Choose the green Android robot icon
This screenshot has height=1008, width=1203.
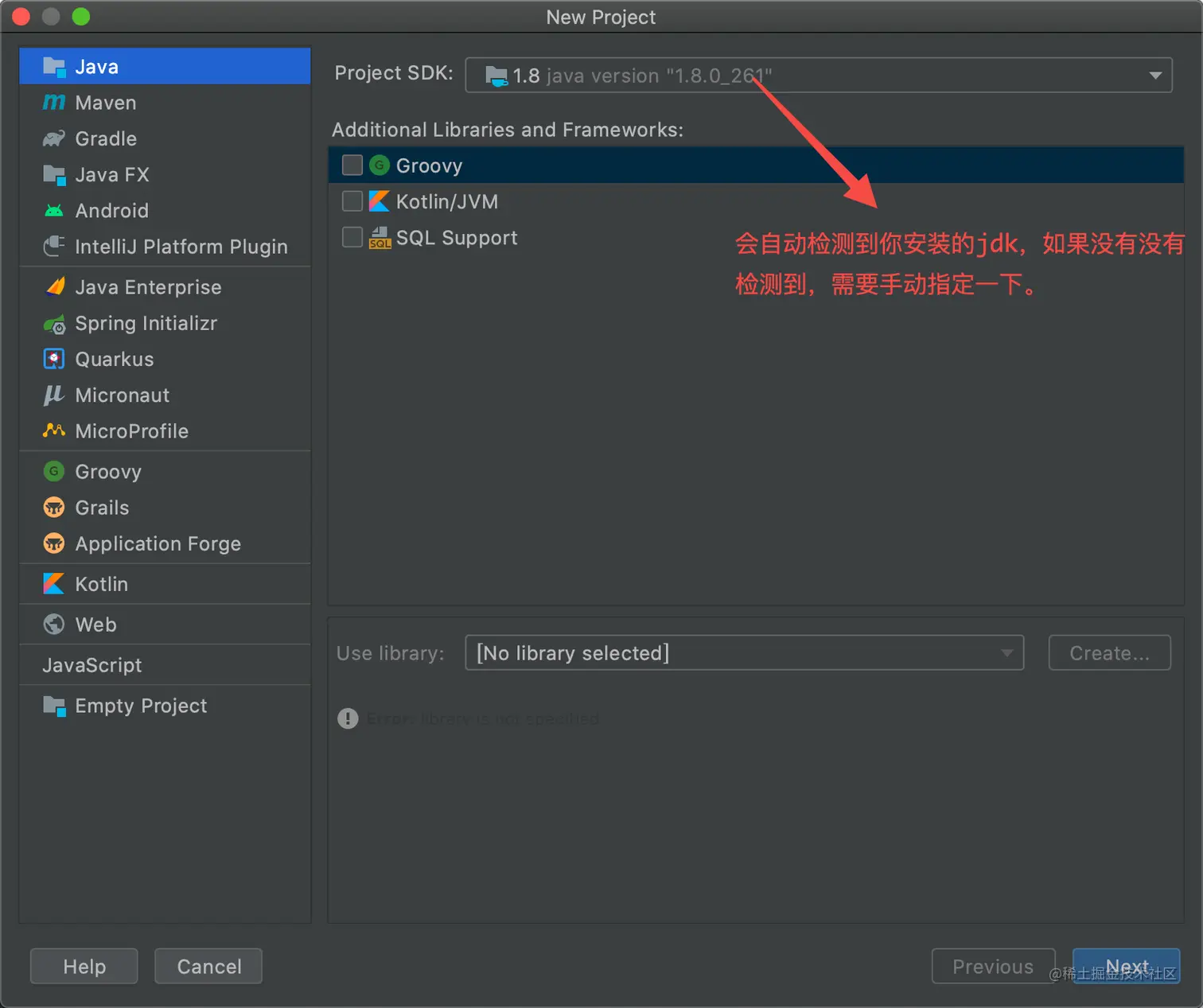pos(54,211)
